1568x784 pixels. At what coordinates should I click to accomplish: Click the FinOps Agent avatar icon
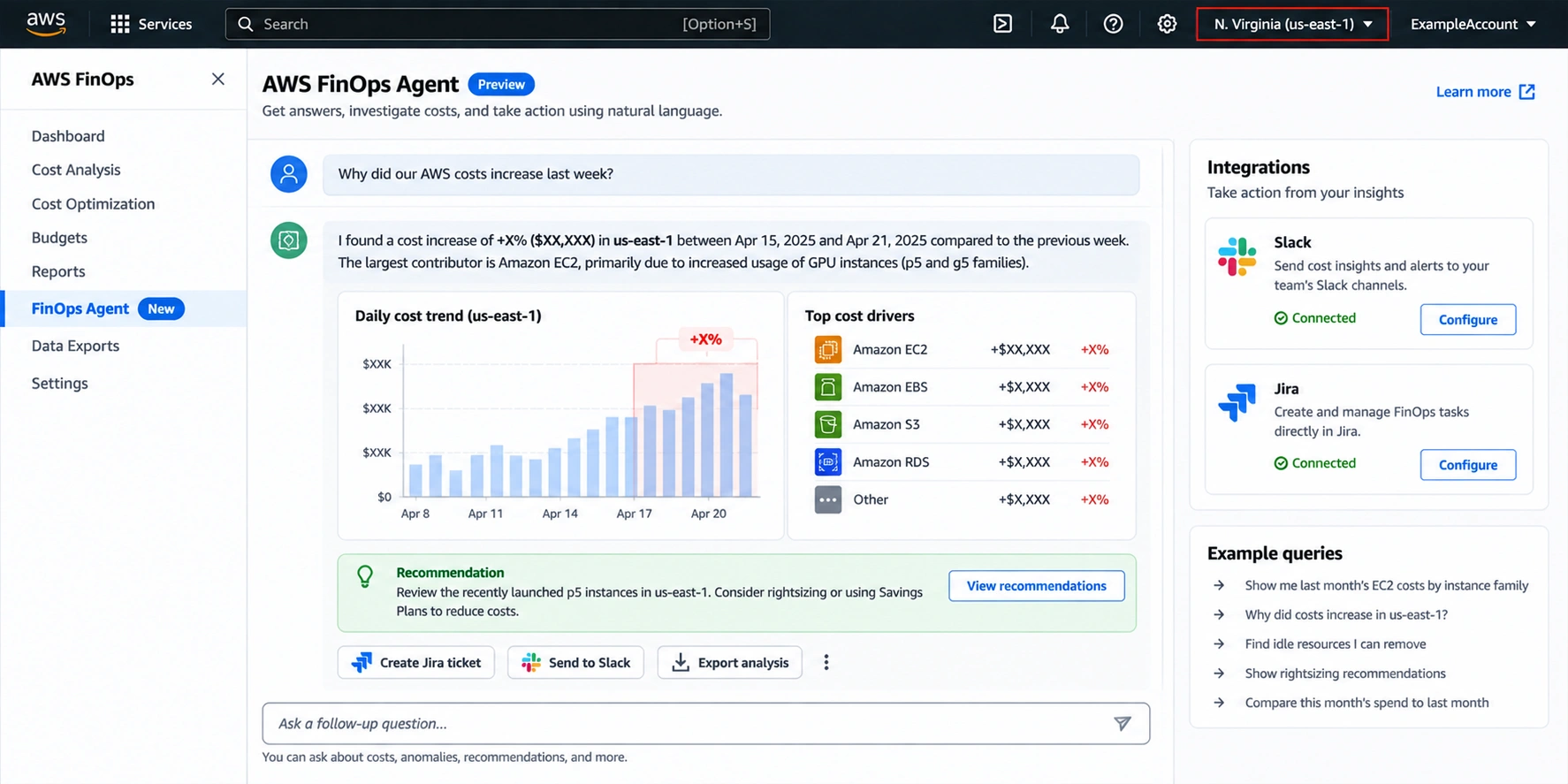[289, 240]
